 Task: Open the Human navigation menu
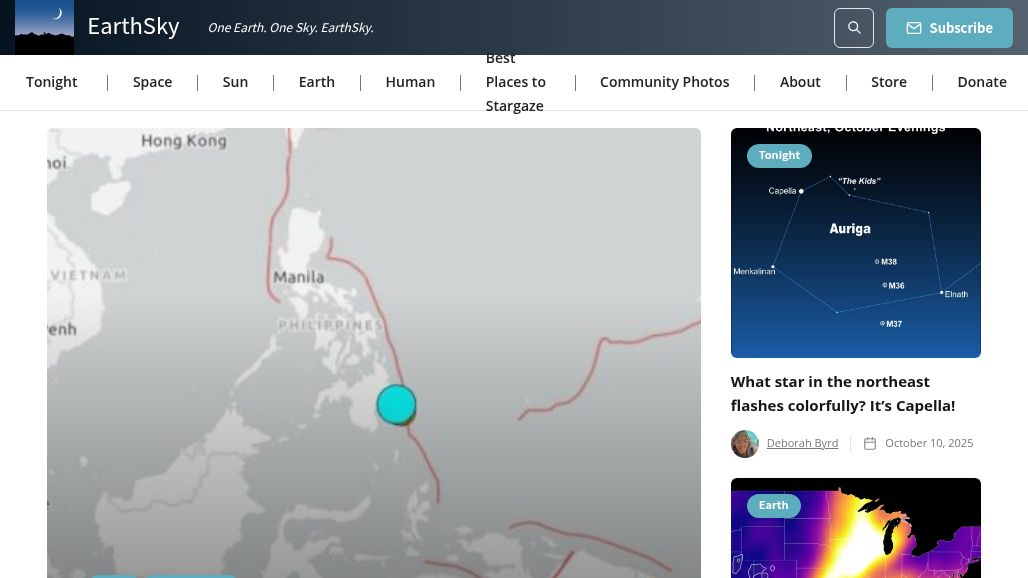pyautogui.click(x=410, y=82)
